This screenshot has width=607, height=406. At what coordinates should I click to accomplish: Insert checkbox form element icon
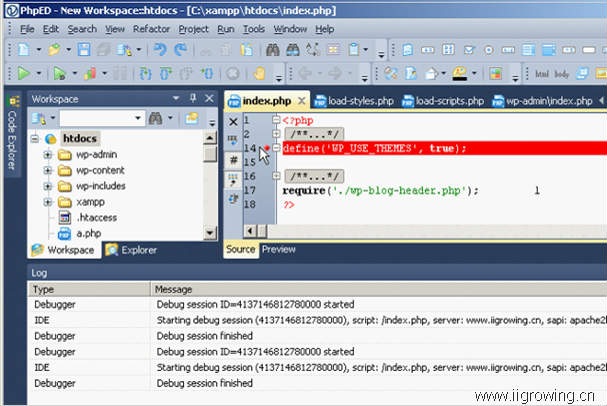click(x=469, y=50)
